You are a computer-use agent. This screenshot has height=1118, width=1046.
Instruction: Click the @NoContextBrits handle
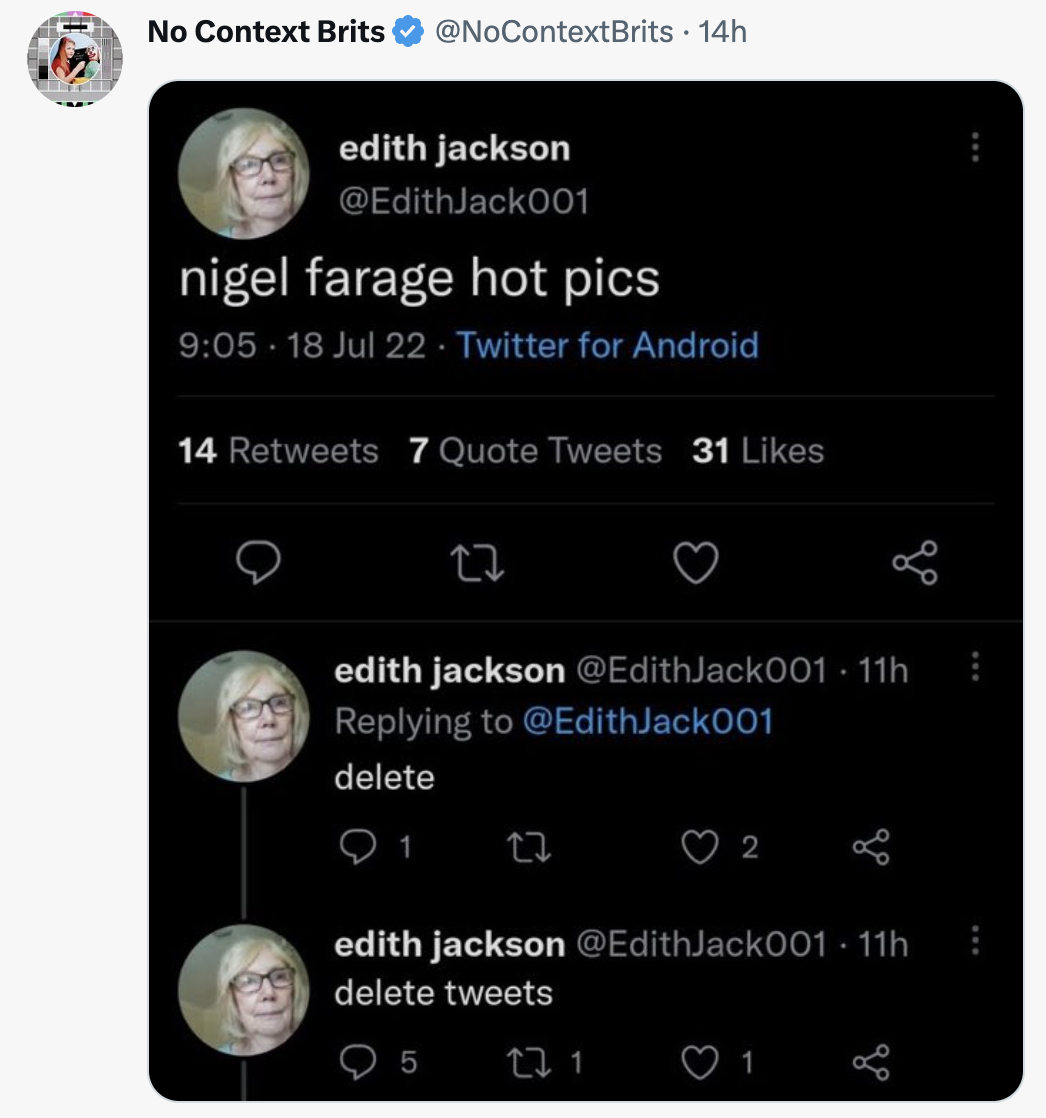(x=553, y=32)
